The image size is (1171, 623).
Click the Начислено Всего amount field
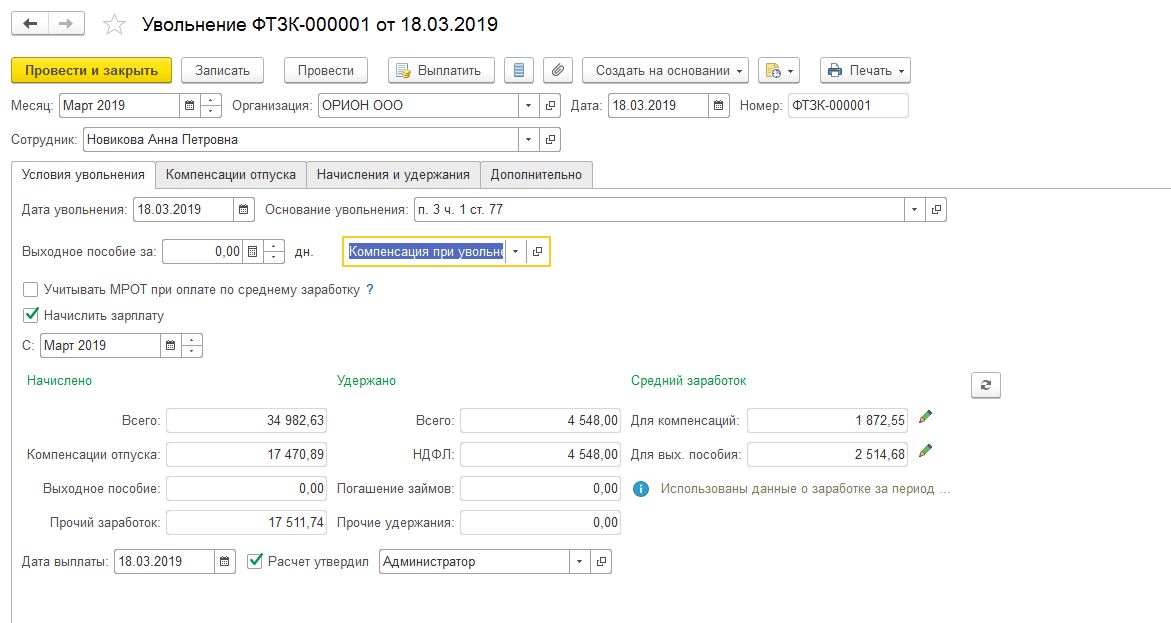click(x=246, y=421)
